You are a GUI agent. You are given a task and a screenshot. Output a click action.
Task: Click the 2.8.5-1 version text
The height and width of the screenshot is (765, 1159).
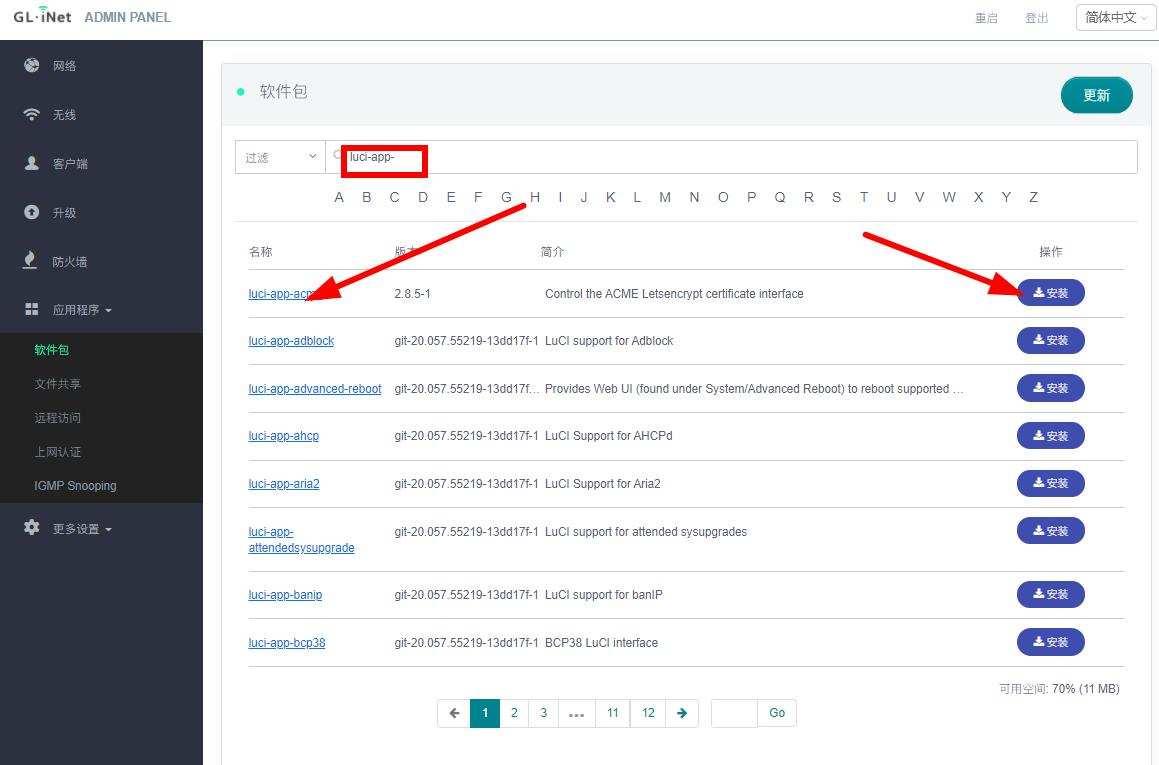(x=412, y=293)
